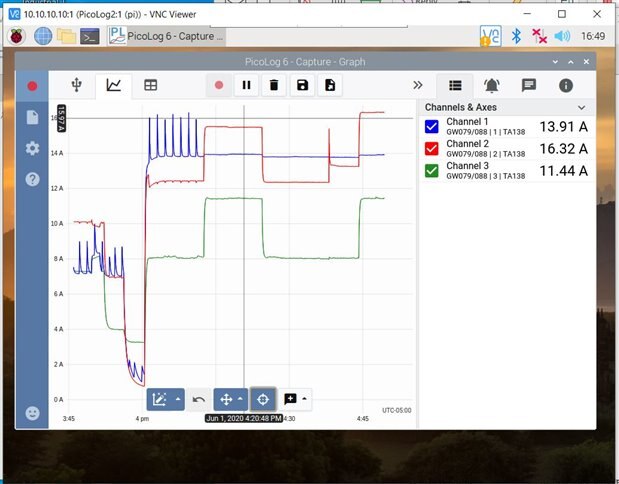
Task: Open the help question mark icon
Action: (x=32, y=180)
